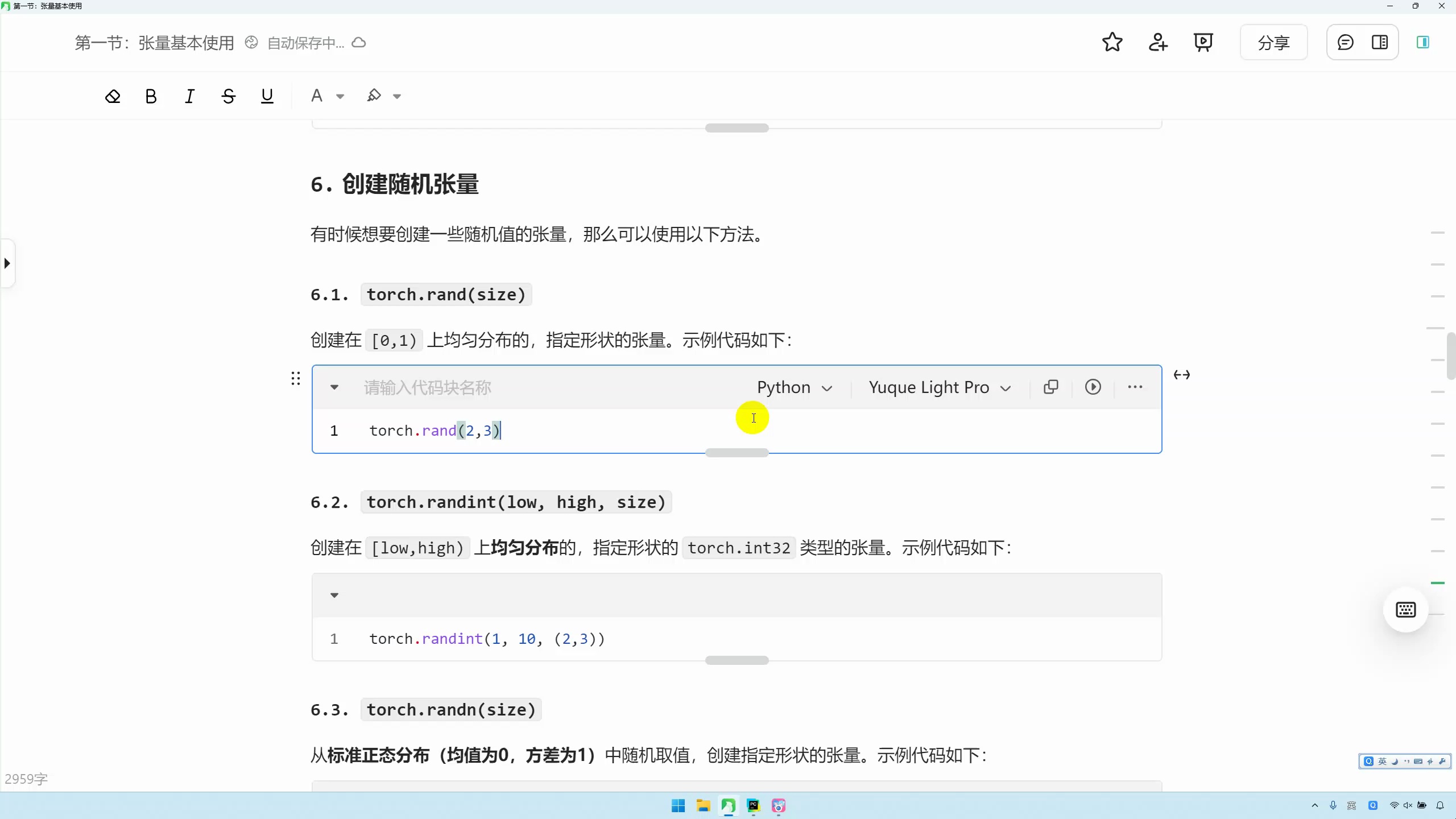Select the clear formatting eraser icon
The width and height of the screenshot is (1456, 819).
pos(113,95)
